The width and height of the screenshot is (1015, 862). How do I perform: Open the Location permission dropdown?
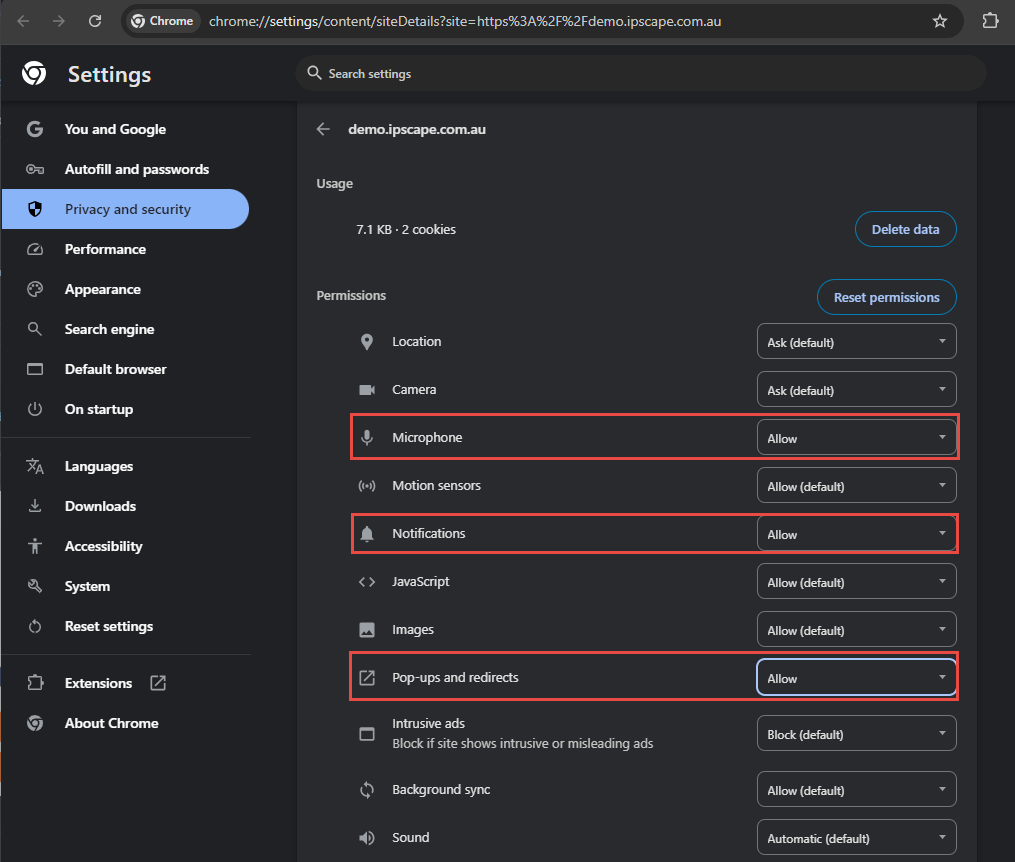(856, 342)
